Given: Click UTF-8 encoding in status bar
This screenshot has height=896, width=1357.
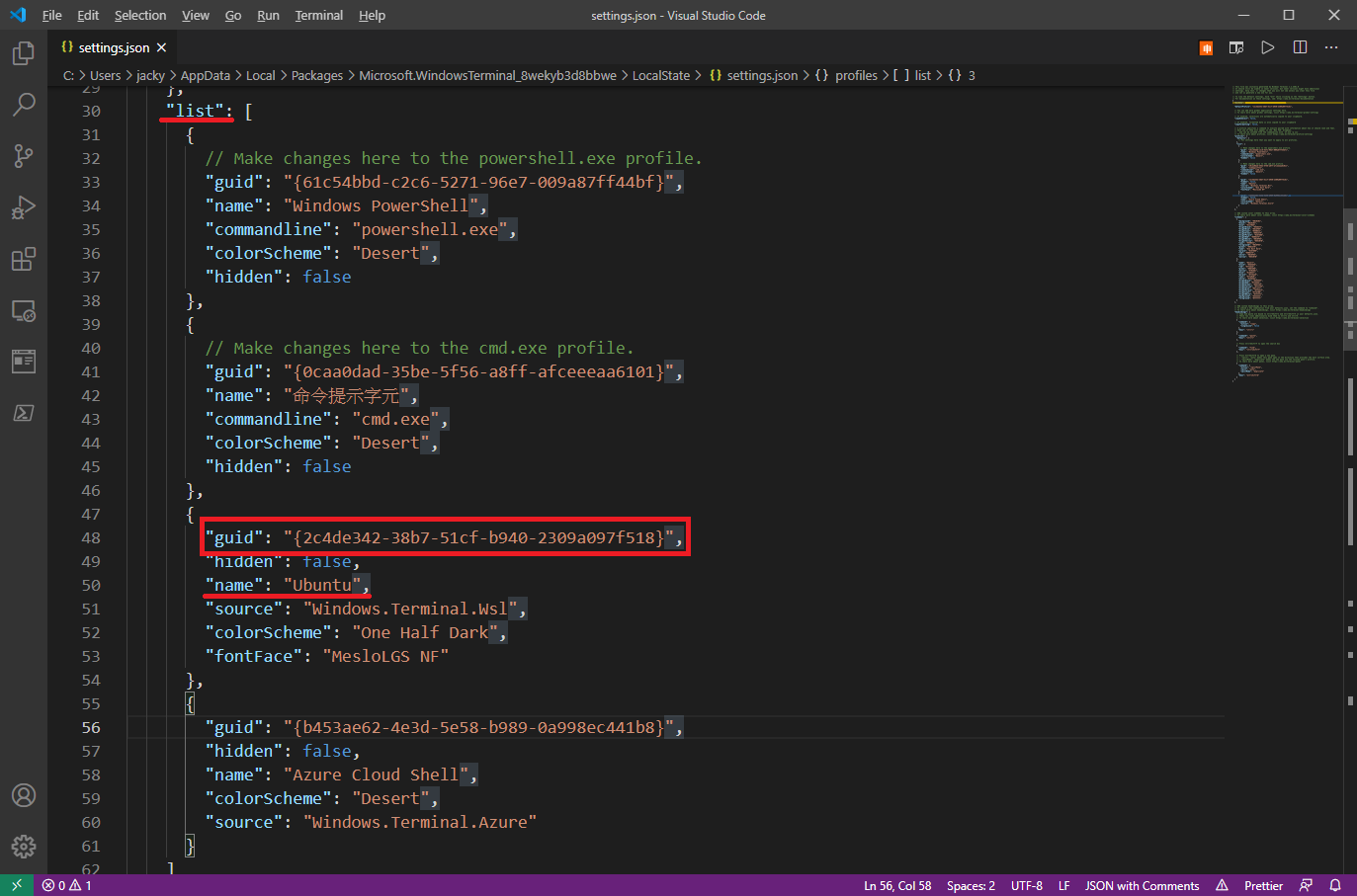Looking at the screenshot, I should [1027, 885].
